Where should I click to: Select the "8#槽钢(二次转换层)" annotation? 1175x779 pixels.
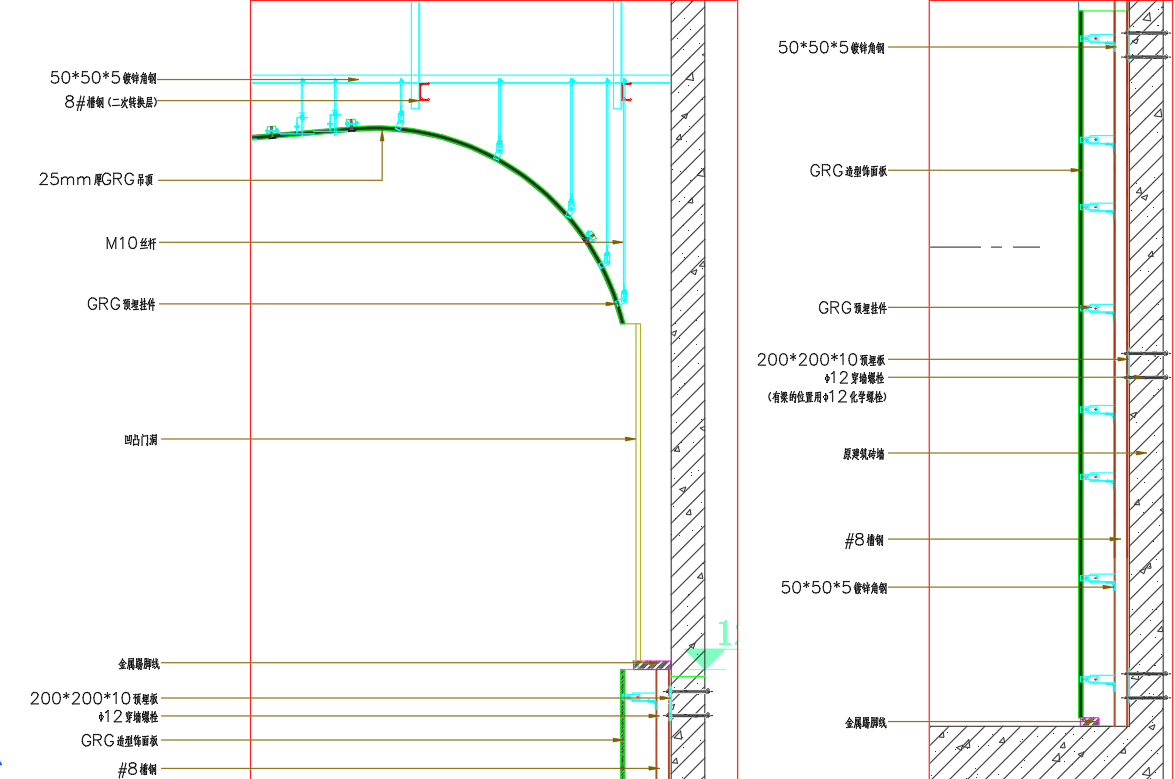tap(110, 101)
